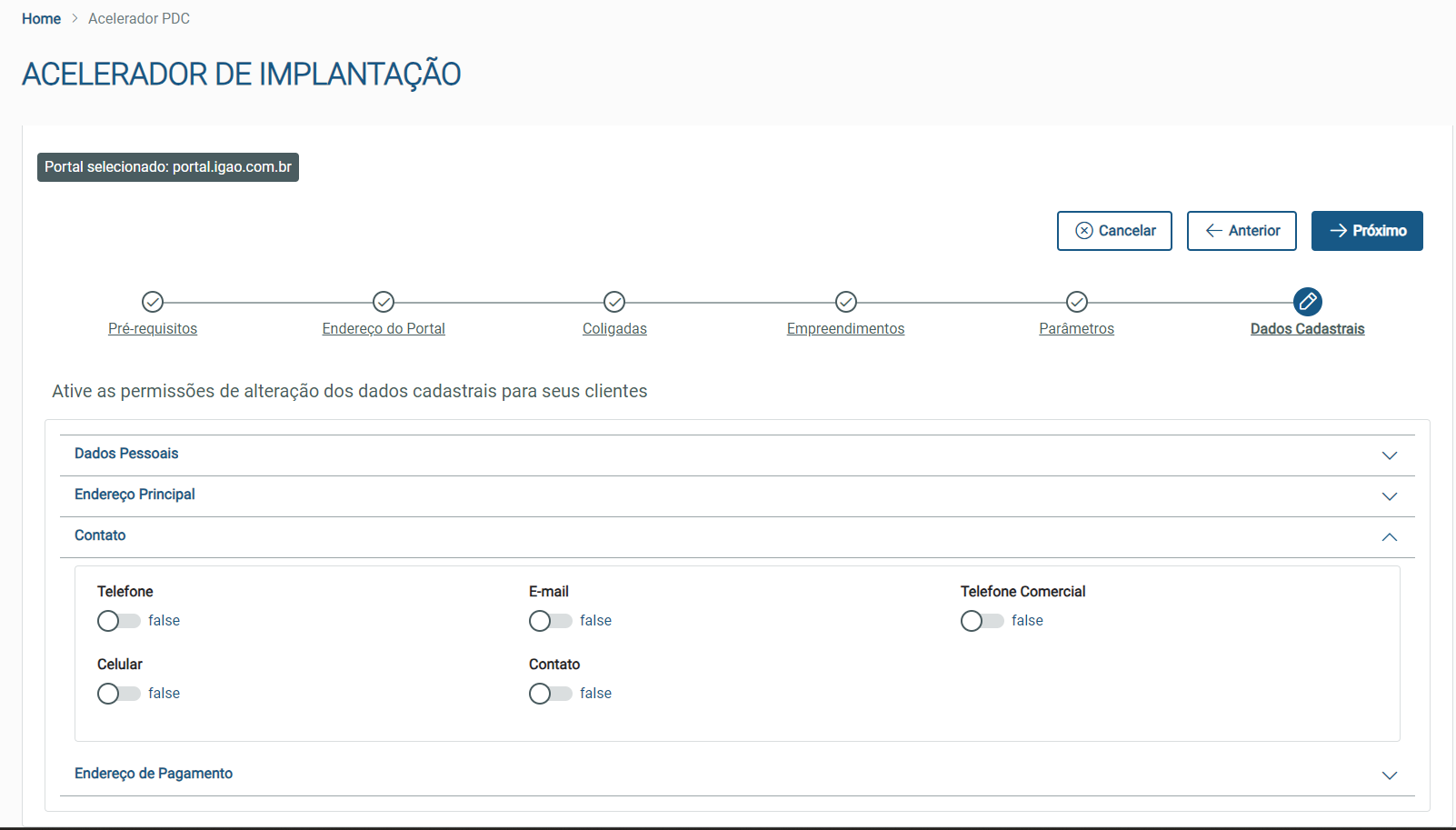Expand the Endereço Principal section chevron
The width and height of the screenshot is (1456, 830).
coord(1390,496)
